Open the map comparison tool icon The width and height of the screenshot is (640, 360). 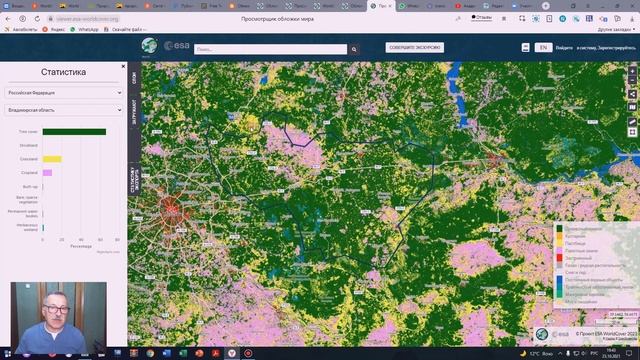(x=632, y=107)
